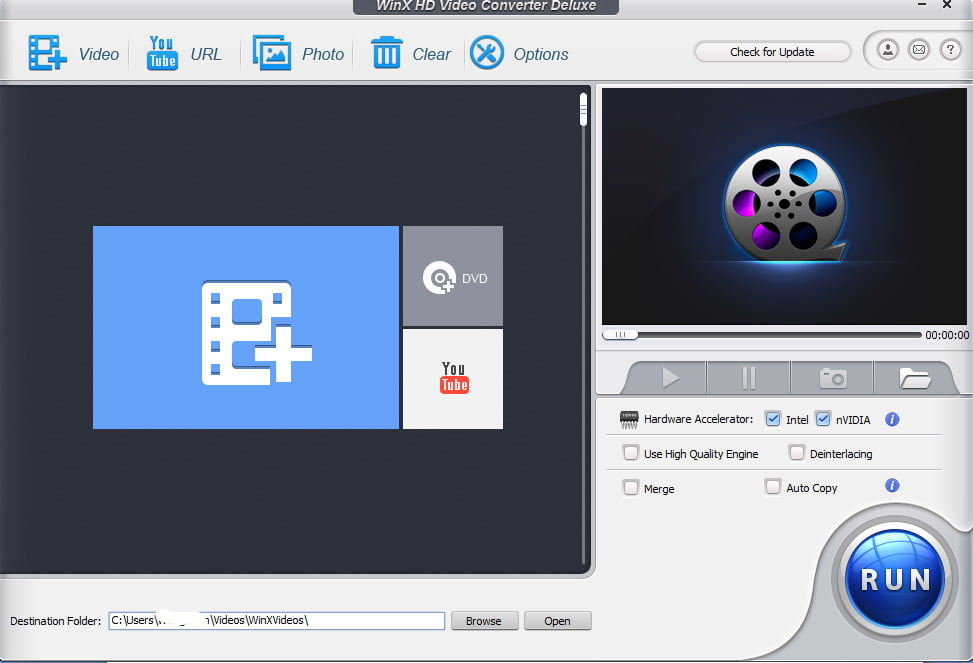Viewport: 973px width, 663px height.
Task: Click the Options toolbar label
Action: tap(540, 55)
